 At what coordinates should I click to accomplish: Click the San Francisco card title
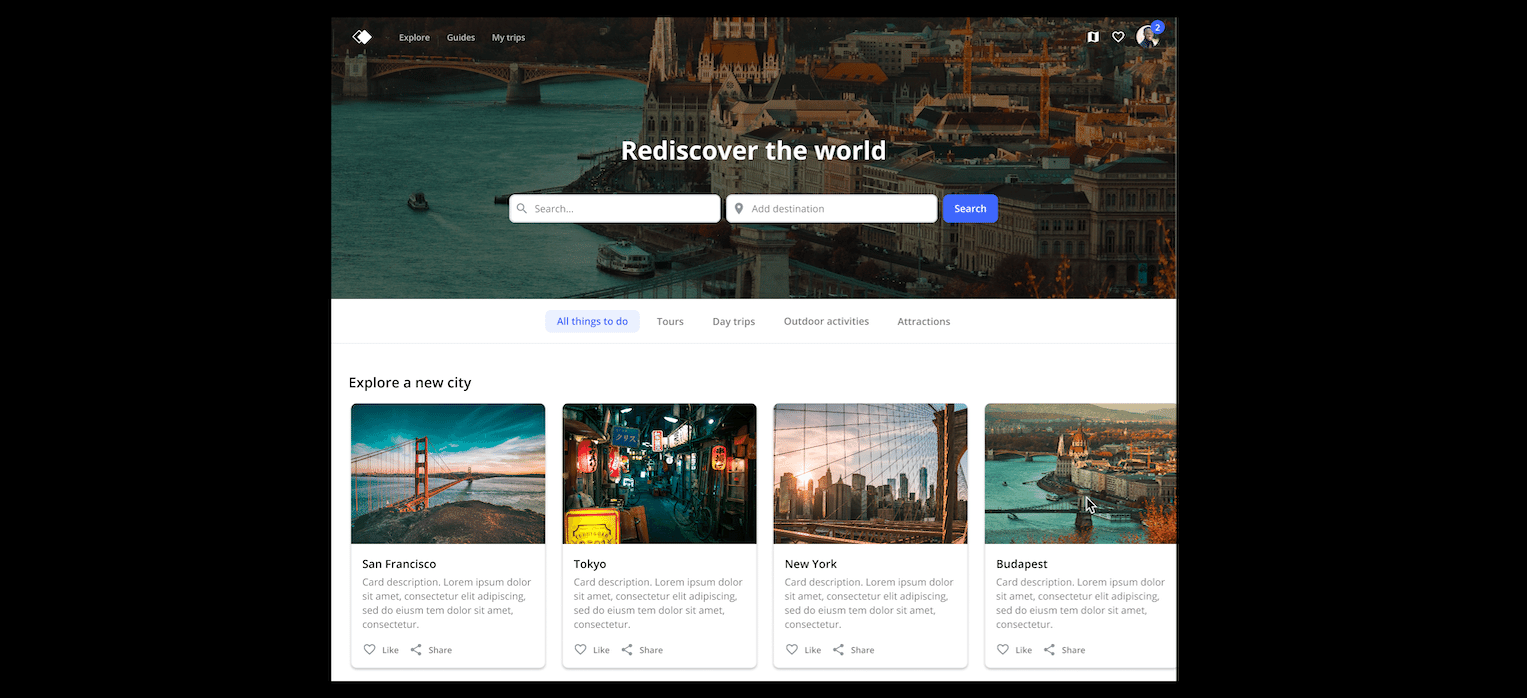pyautogui.click(x=399, y=564)
